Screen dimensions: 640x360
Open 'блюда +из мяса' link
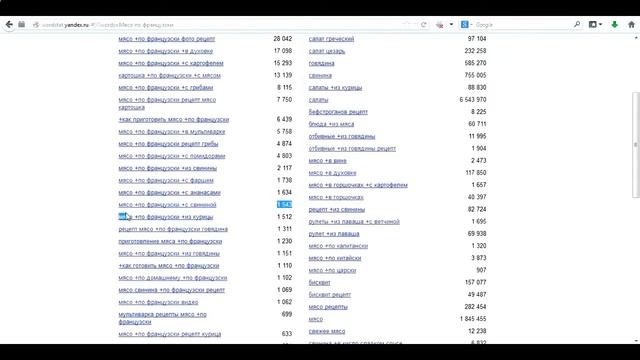pyautogui.click(x=331, y=124)
